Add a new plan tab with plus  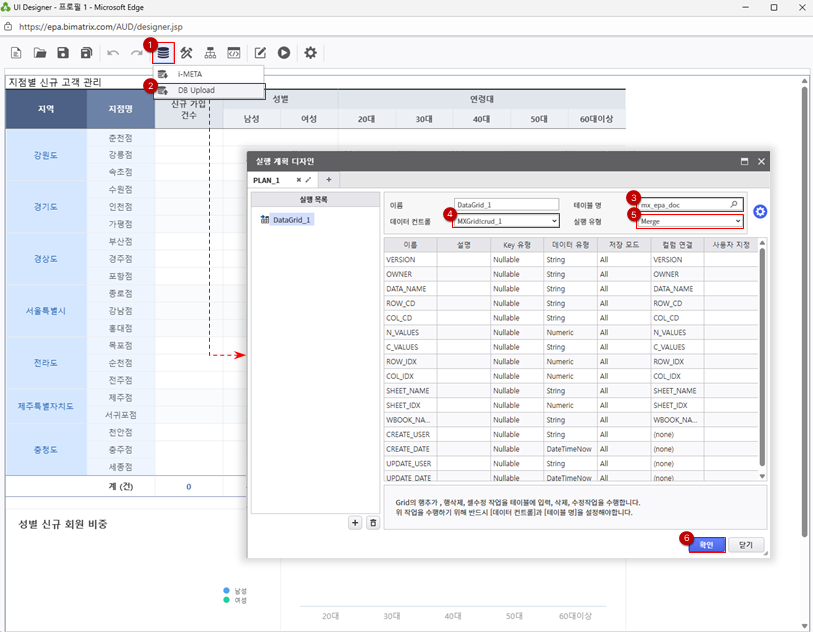328,180
